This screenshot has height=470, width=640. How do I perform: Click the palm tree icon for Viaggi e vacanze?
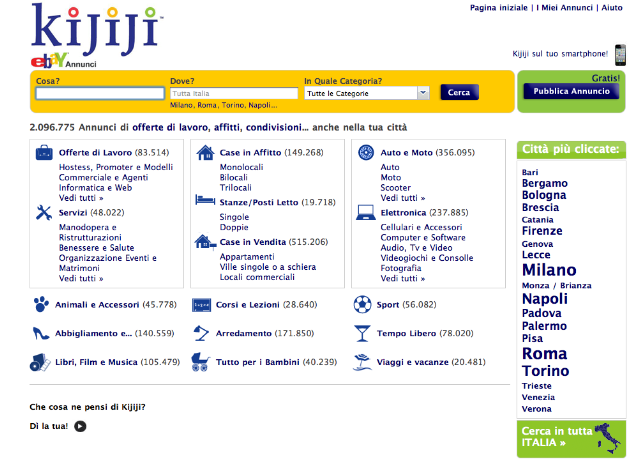pyautogui.click(x=362, y=362)
